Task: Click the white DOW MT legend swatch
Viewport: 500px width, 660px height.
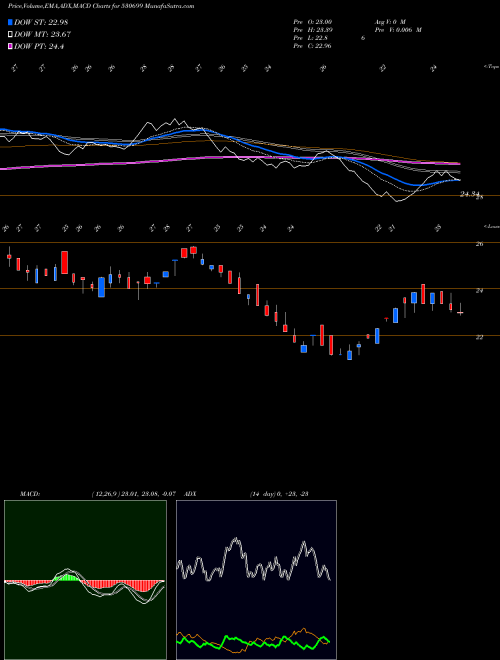Action: tap(10, 35)
